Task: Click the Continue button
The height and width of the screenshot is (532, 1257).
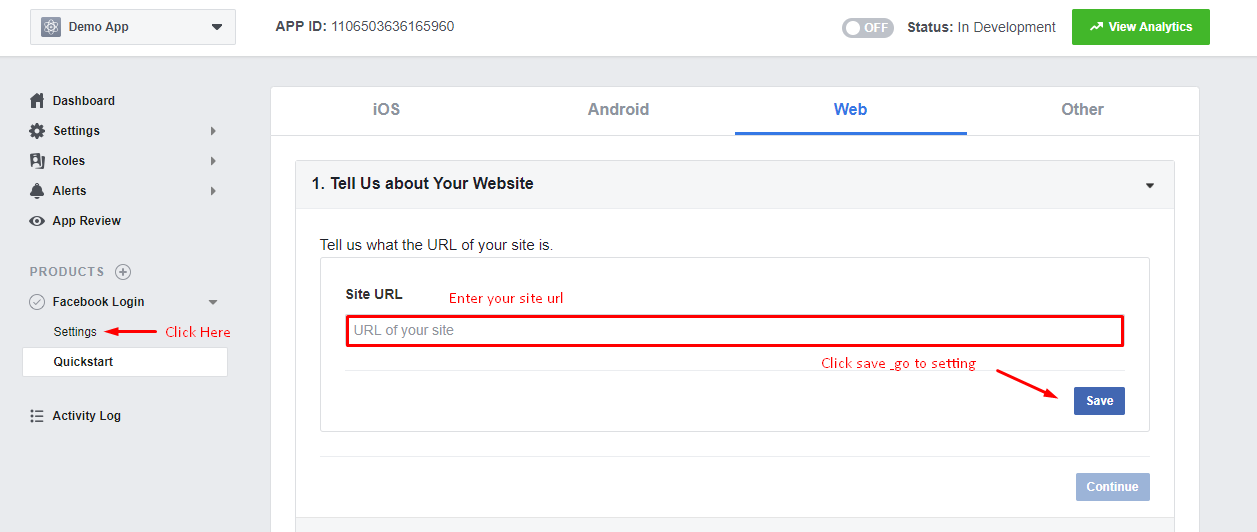Action: (1112, 487)
